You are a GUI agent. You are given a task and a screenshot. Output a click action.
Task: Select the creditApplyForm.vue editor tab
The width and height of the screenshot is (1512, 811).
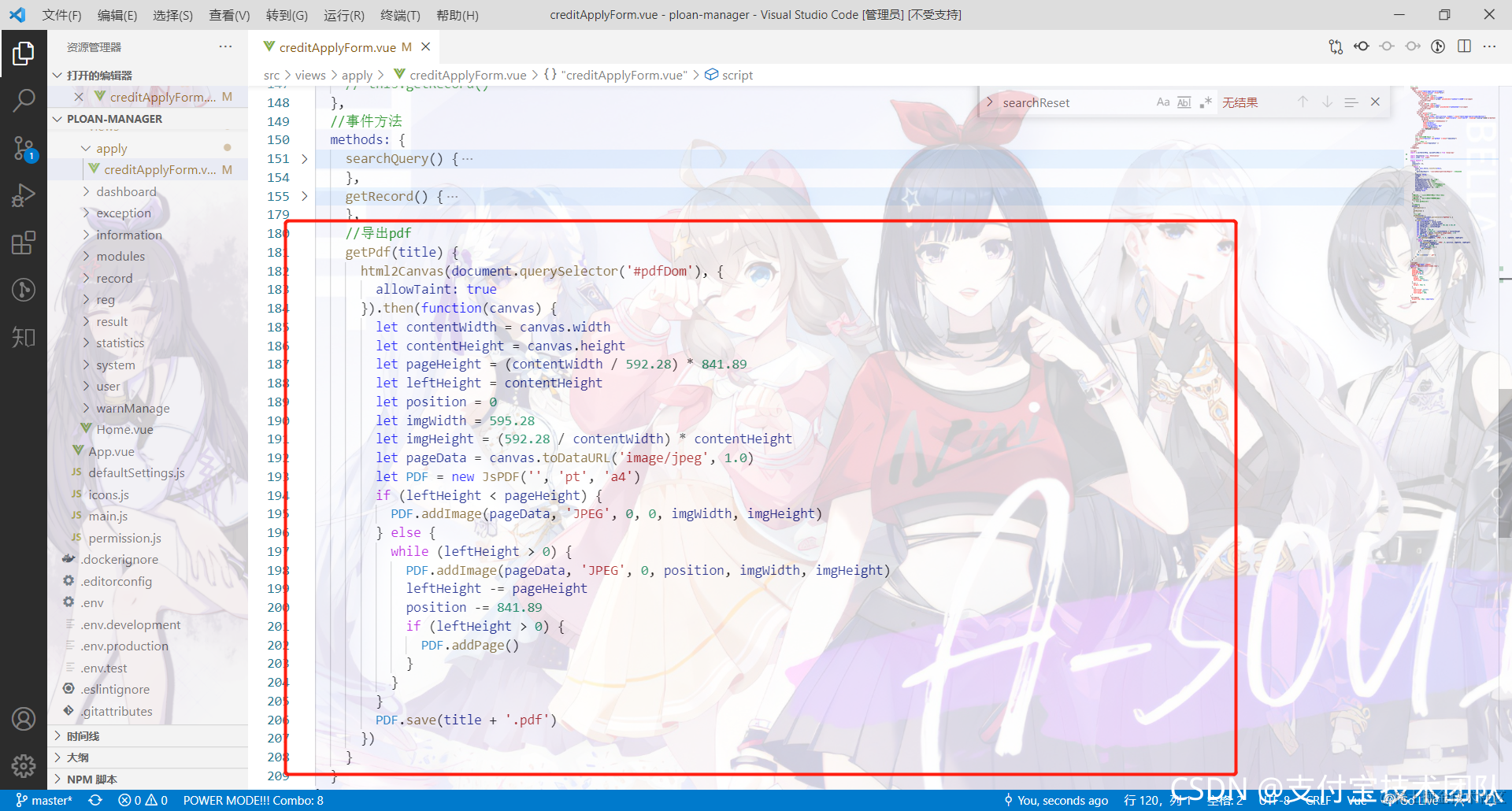[x=344, y=47]
